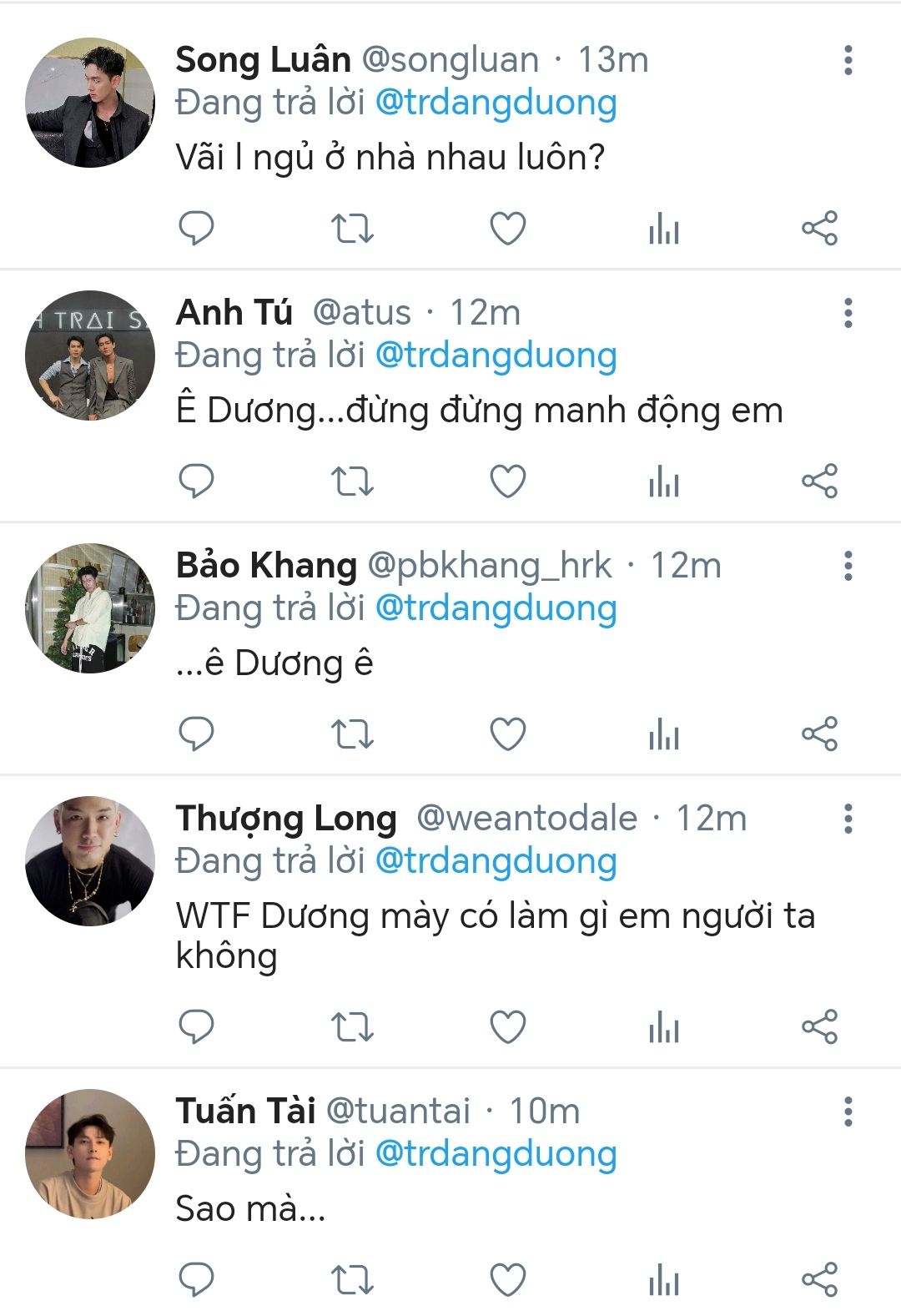Open Thượng Long's profile avatar

pyautogui.click(x=90, y=861)
